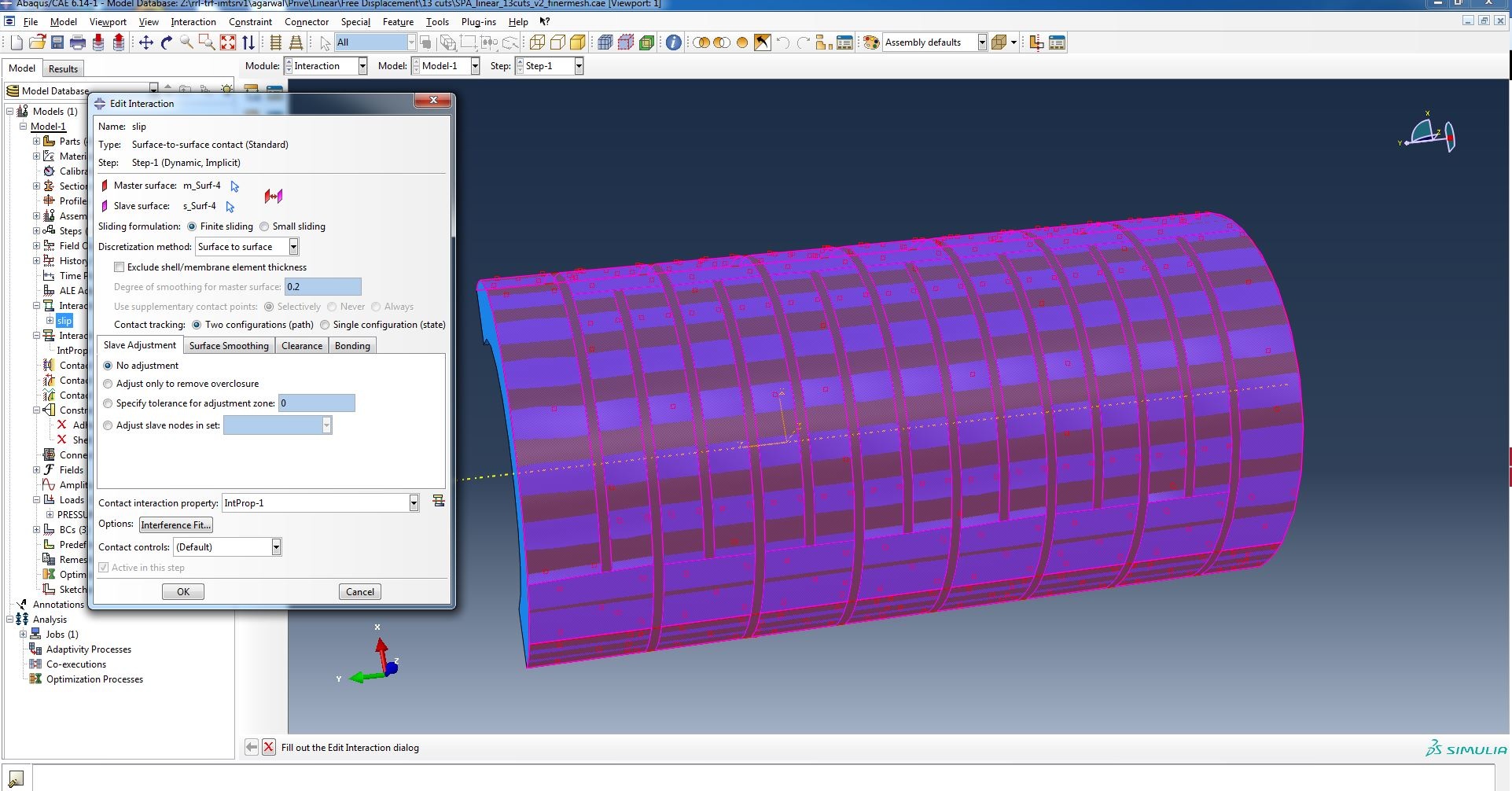Screen dimensions: 1512x791
Task: Click the Interference Fit... button
Action: coord(176,525)
